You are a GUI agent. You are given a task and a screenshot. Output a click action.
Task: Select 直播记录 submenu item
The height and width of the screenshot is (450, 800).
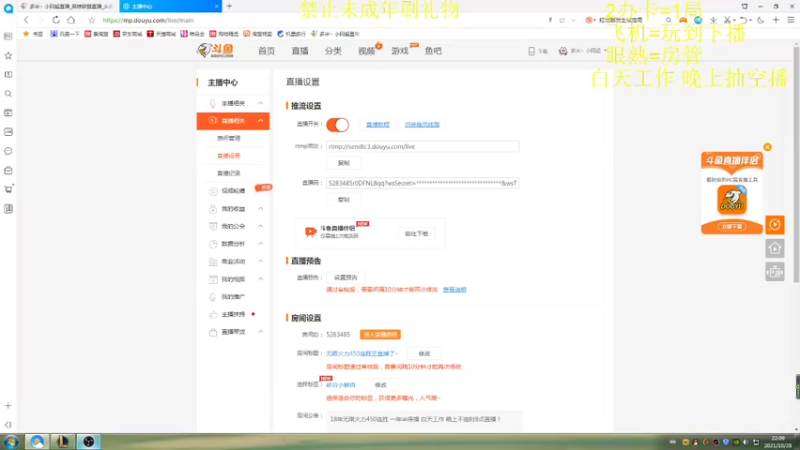[229, 173]
